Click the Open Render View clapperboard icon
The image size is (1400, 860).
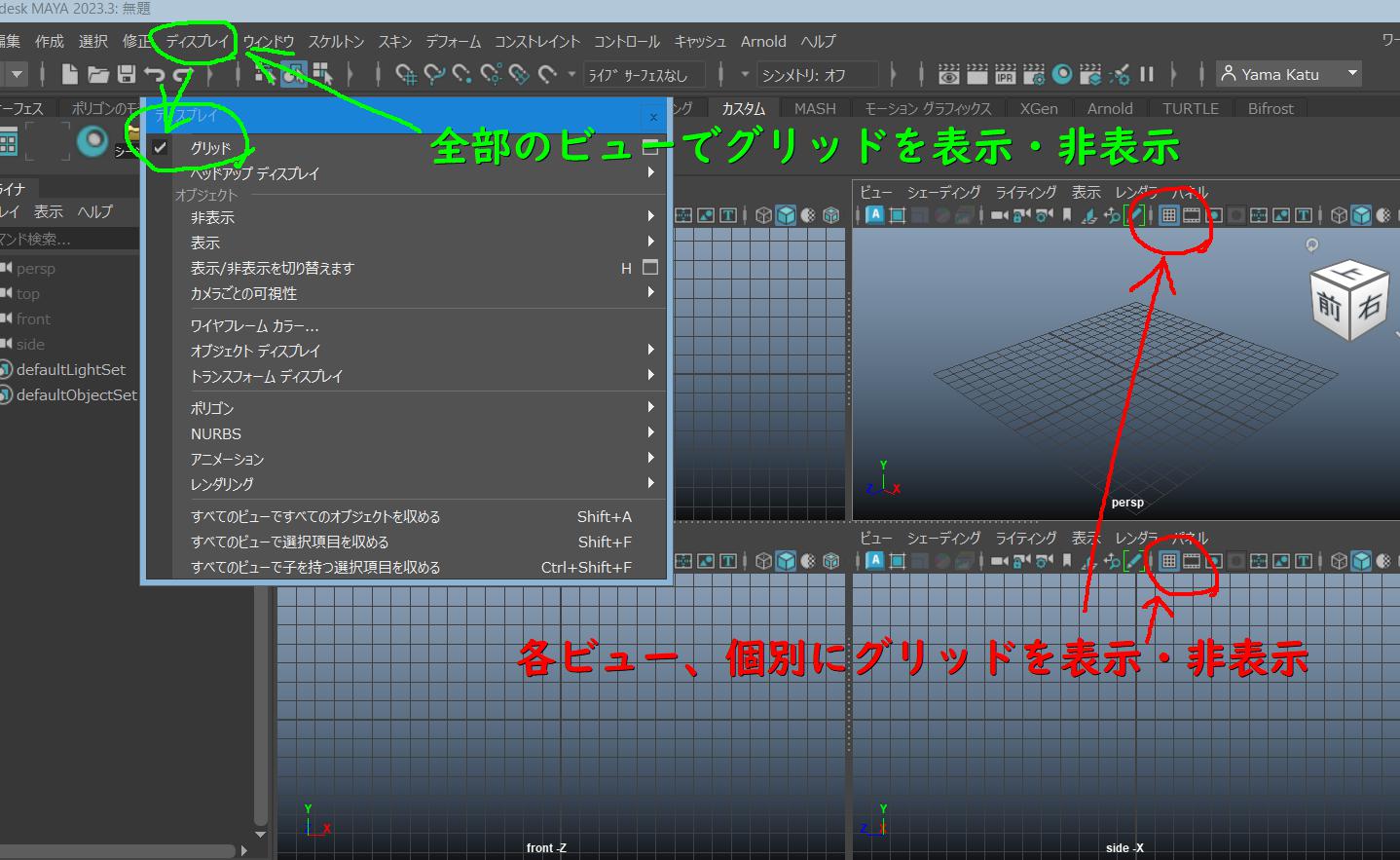point(949,74)
